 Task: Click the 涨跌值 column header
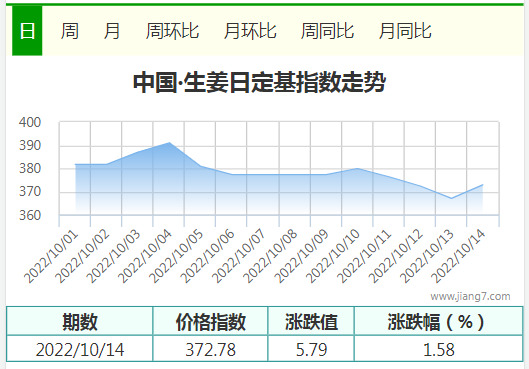(311, 321)
